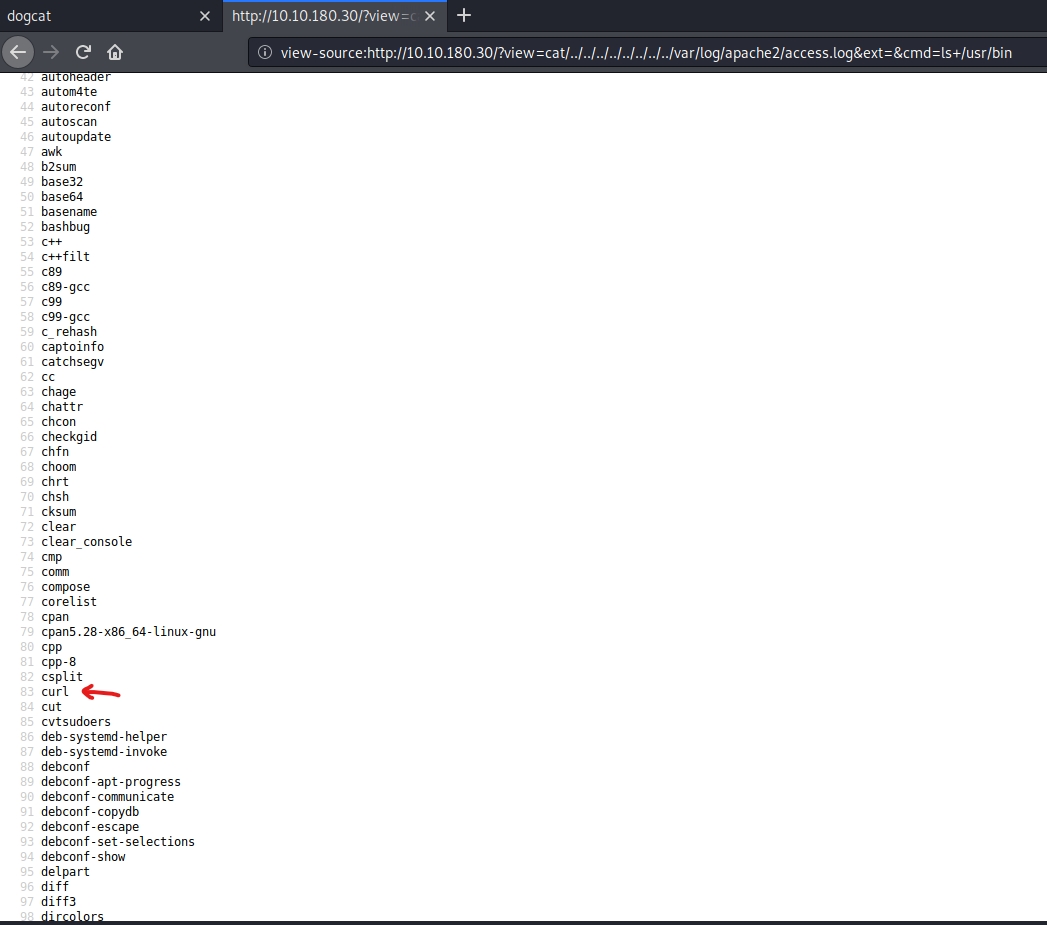The image size is (1047, 925).
Task: Close the dogcat tab
Action: [x=205, y=16]
